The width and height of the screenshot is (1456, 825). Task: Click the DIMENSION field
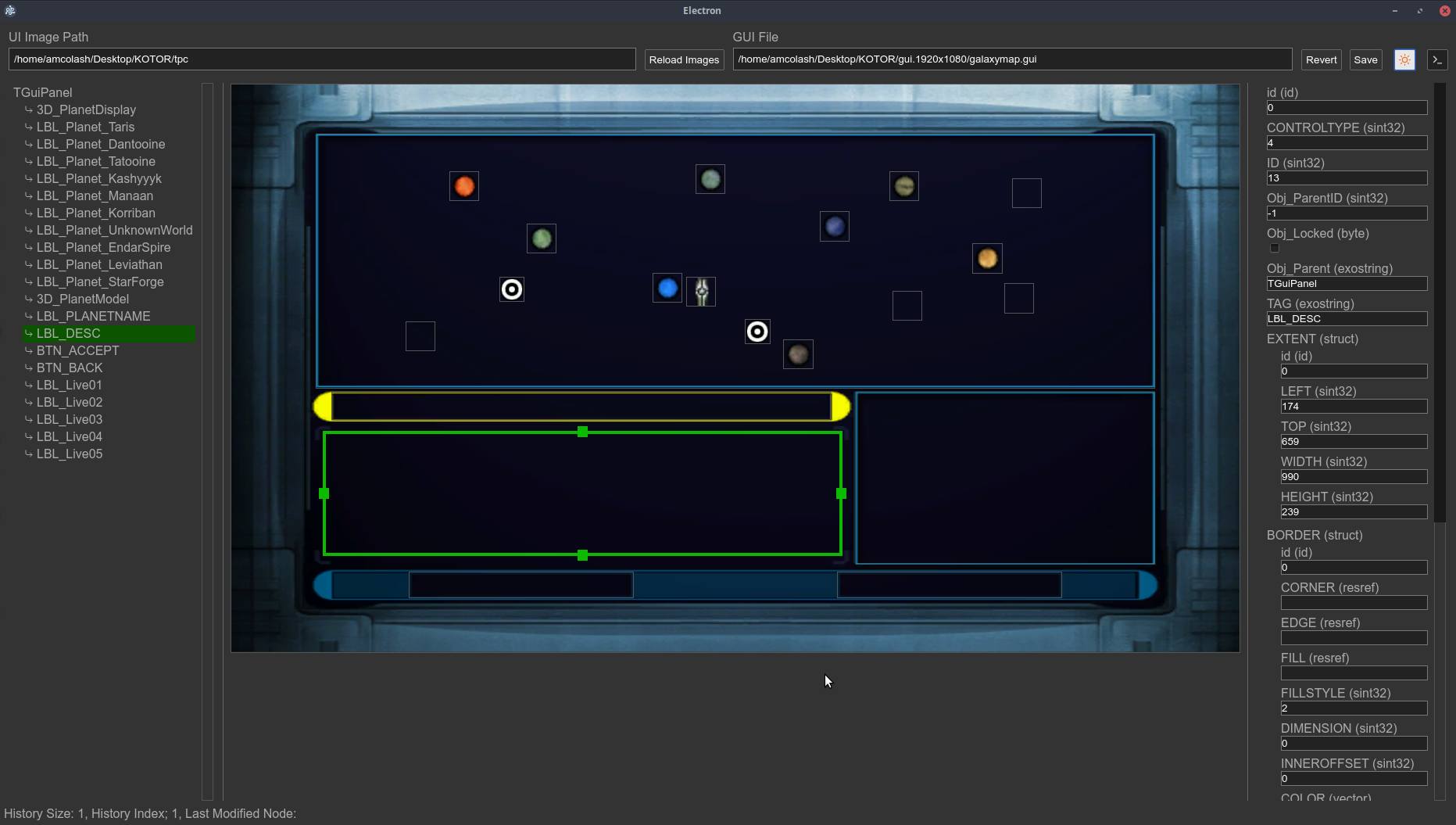click(x=1354, y=744)
